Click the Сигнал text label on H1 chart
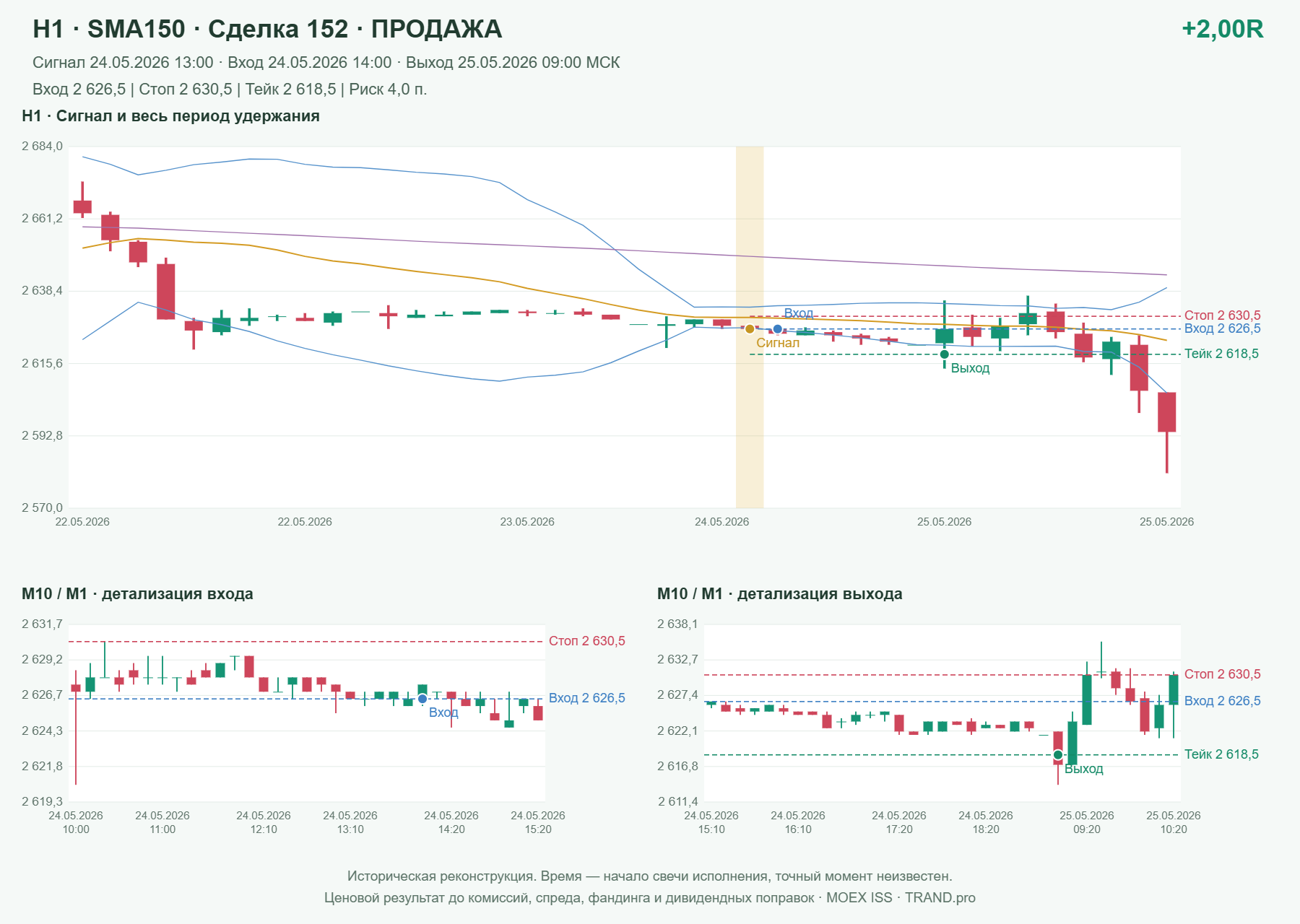The height and width of the screenshot is (924, 1300). click(x=778, y=343)
